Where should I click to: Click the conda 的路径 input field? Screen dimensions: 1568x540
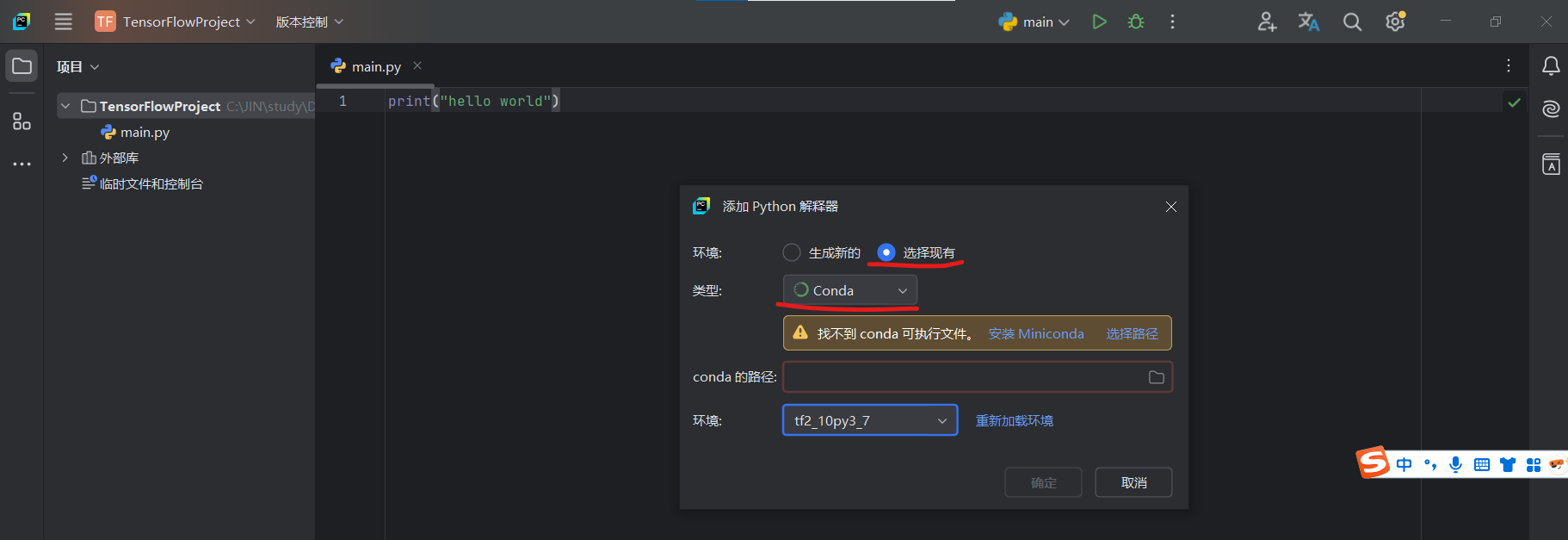(978, 377)
